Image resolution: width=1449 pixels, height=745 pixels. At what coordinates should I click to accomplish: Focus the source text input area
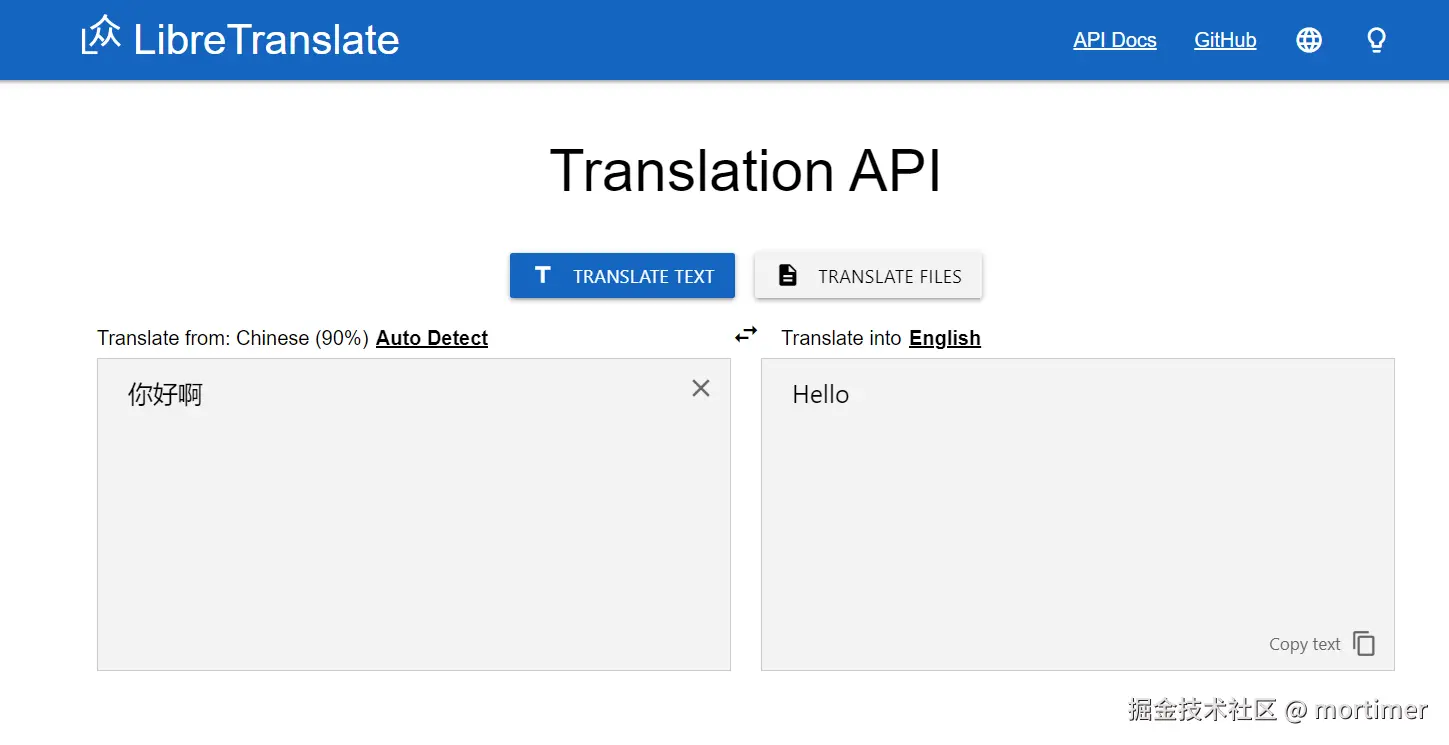point(414,514)
